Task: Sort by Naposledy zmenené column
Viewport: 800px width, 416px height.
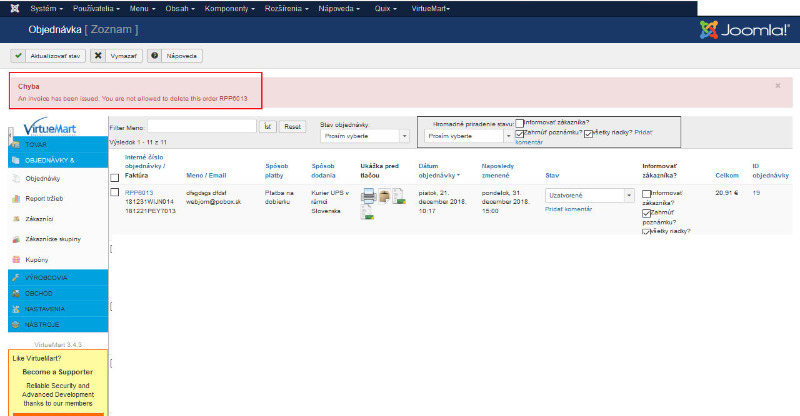Action: point(497,170)
